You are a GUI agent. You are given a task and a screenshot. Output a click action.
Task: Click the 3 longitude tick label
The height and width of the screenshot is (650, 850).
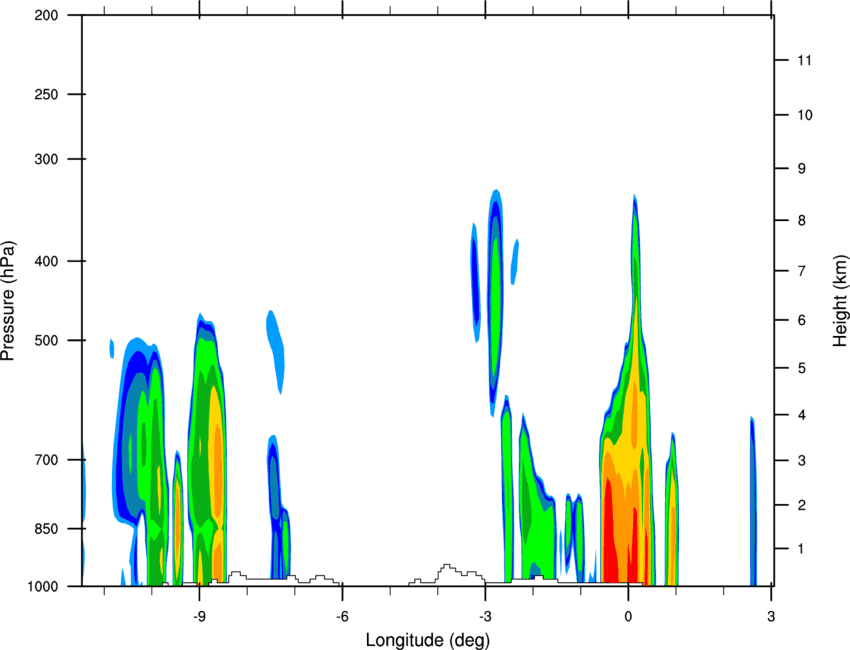pos(771,616)
